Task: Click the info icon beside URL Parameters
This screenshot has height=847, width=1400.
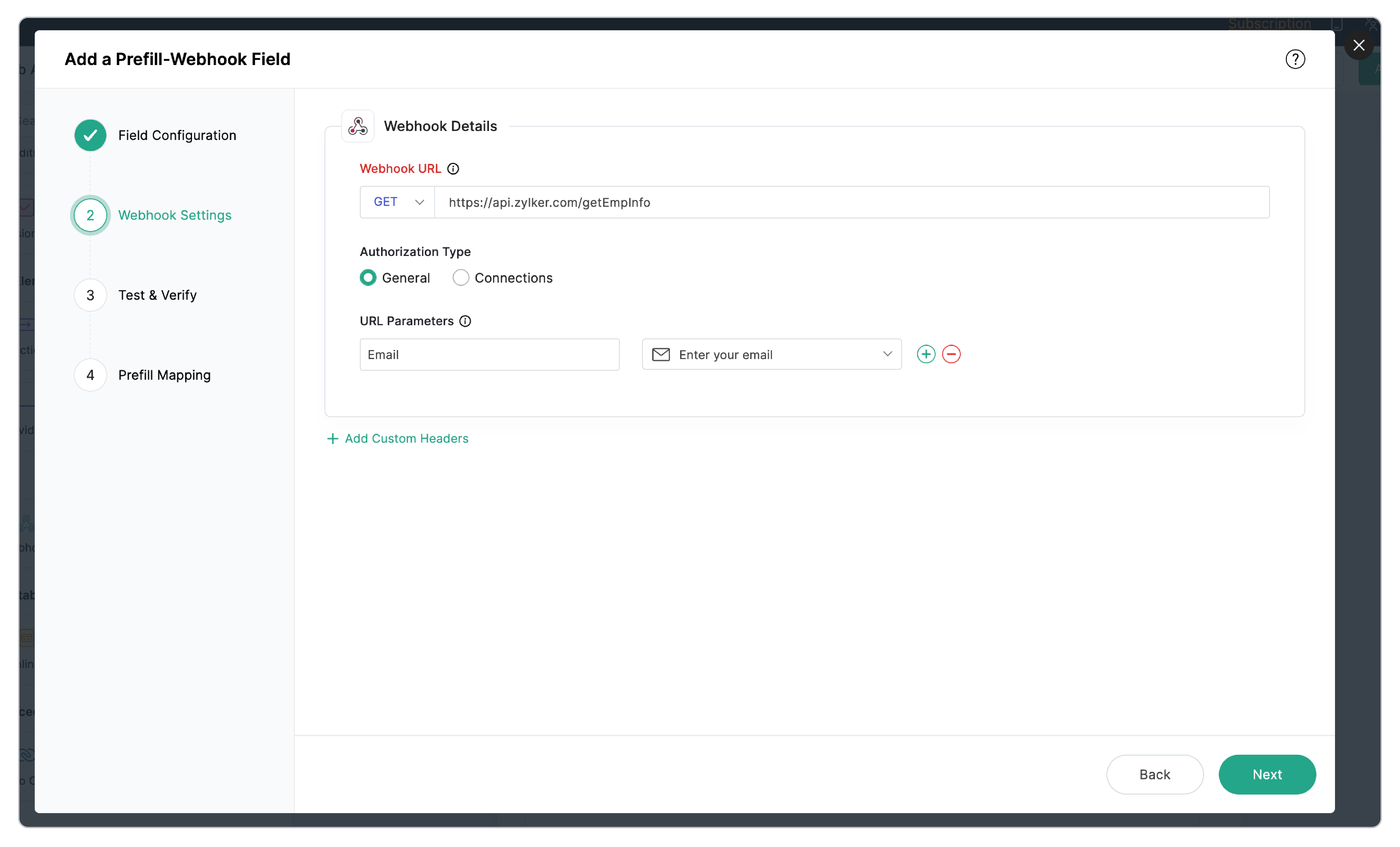Action: pyautogui.click(x=465, y=321)
